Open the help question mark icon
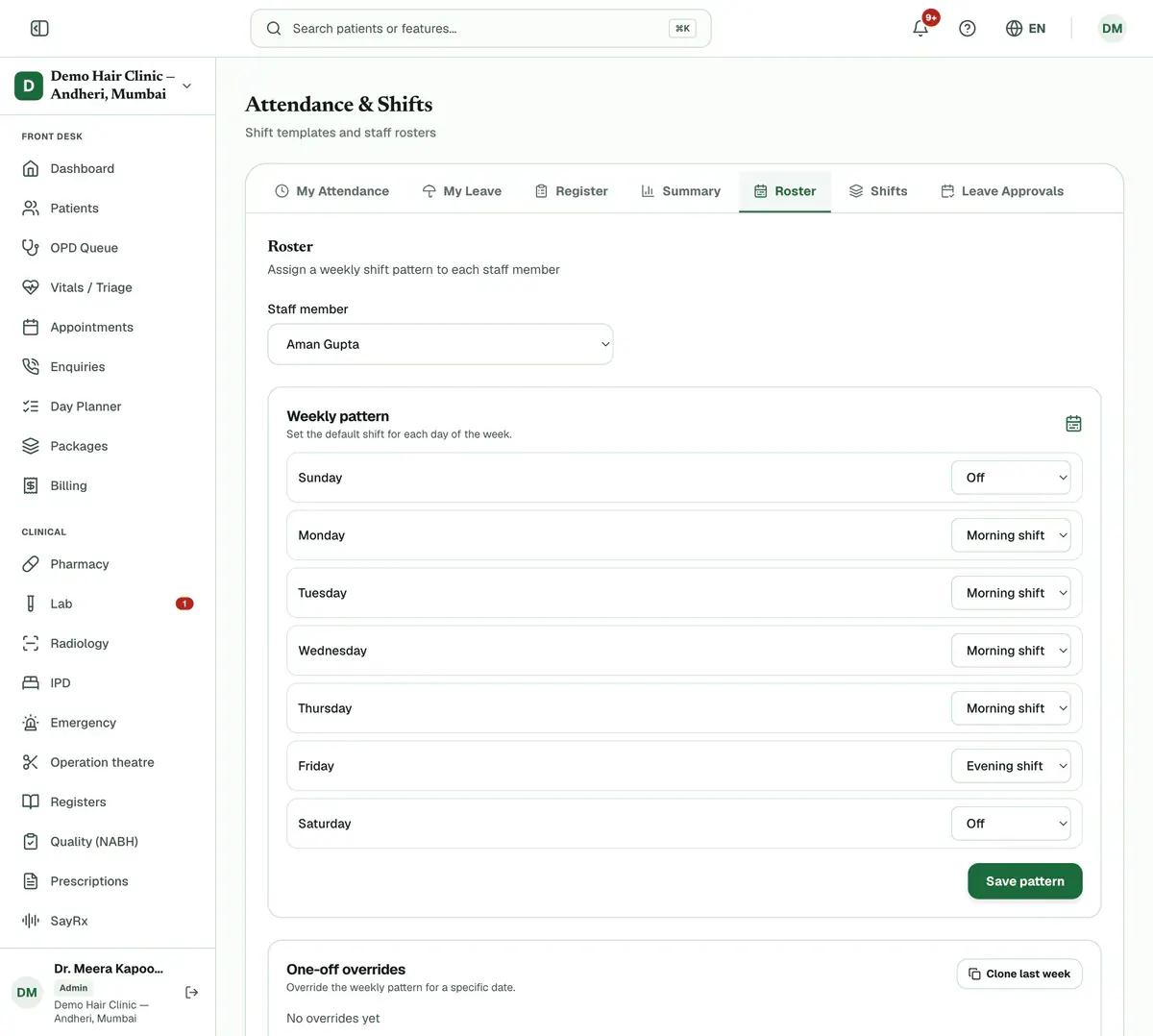Viewport: 1153px width, 1036px height. click(x=968, y=29)
